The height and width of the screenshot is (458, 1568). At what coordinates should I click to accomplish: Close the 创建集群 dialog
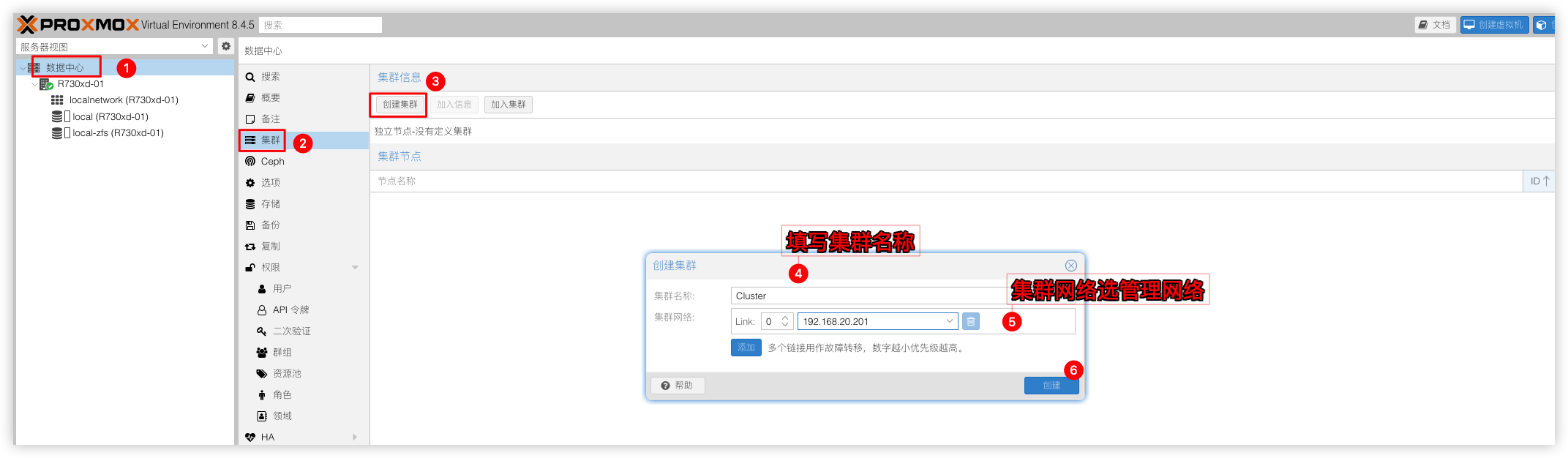1070,266
